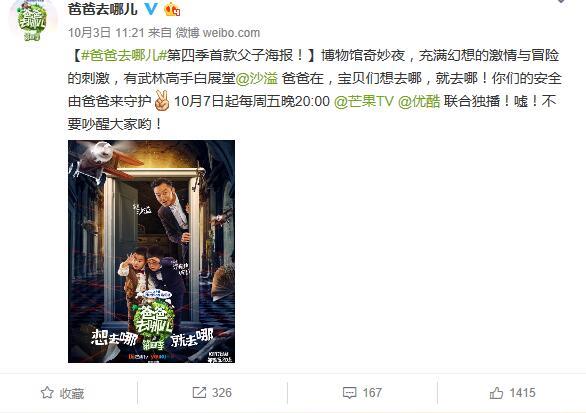
Task: Enlarge the father-son poster image
Action: pos(151,252)
